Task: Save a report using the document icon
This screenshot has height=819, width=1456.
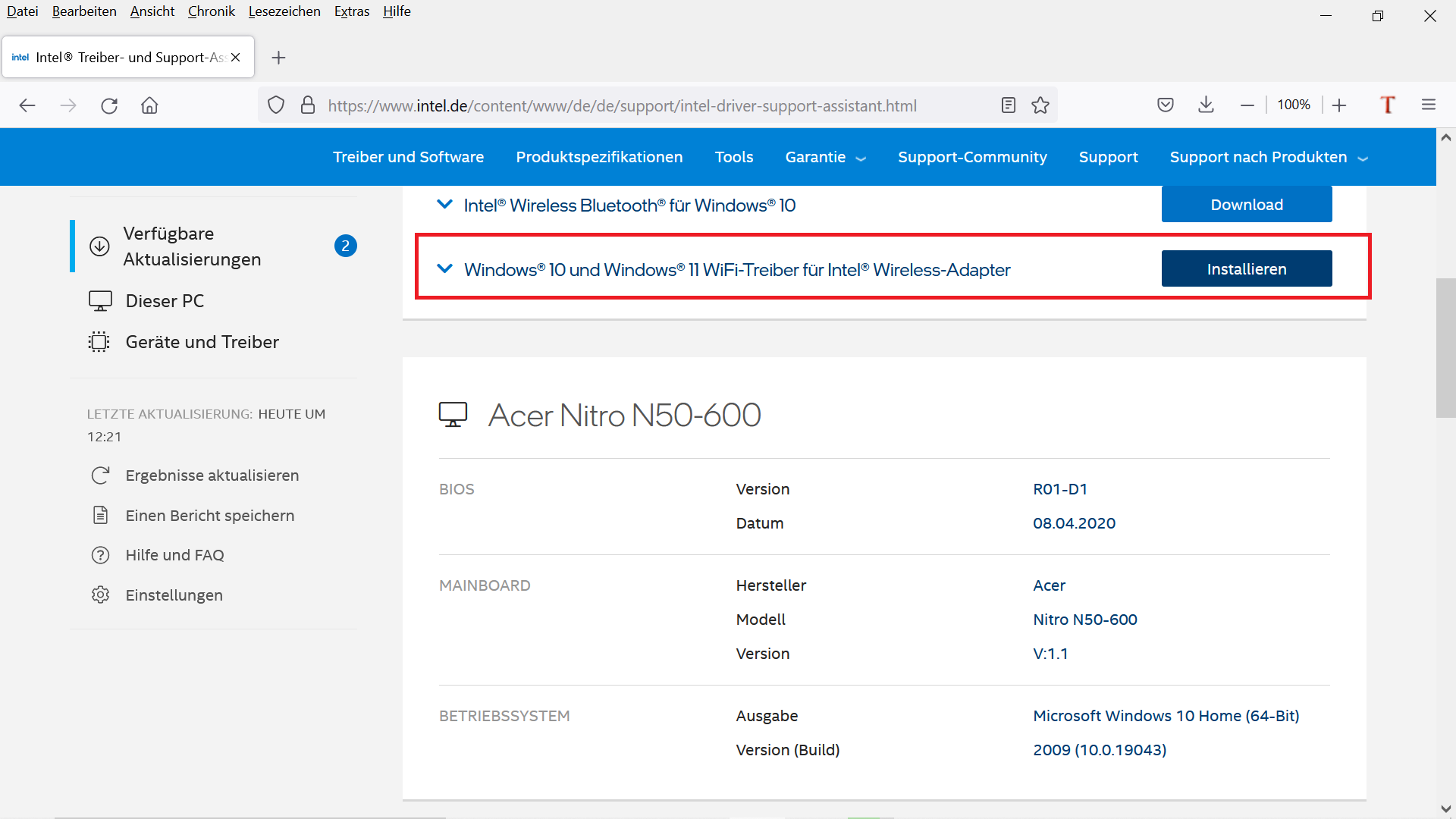Action: (x=101, y=515)
